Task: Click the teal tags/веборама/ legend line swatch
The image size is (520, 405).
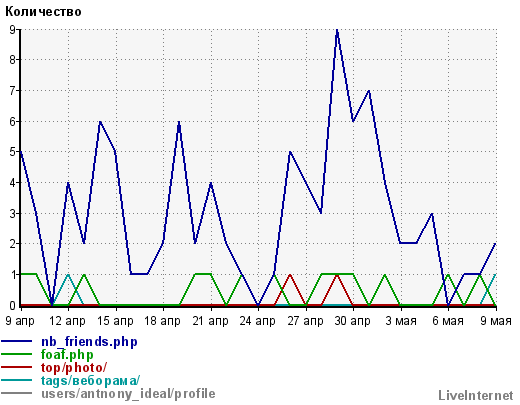Action: (17, 380)
